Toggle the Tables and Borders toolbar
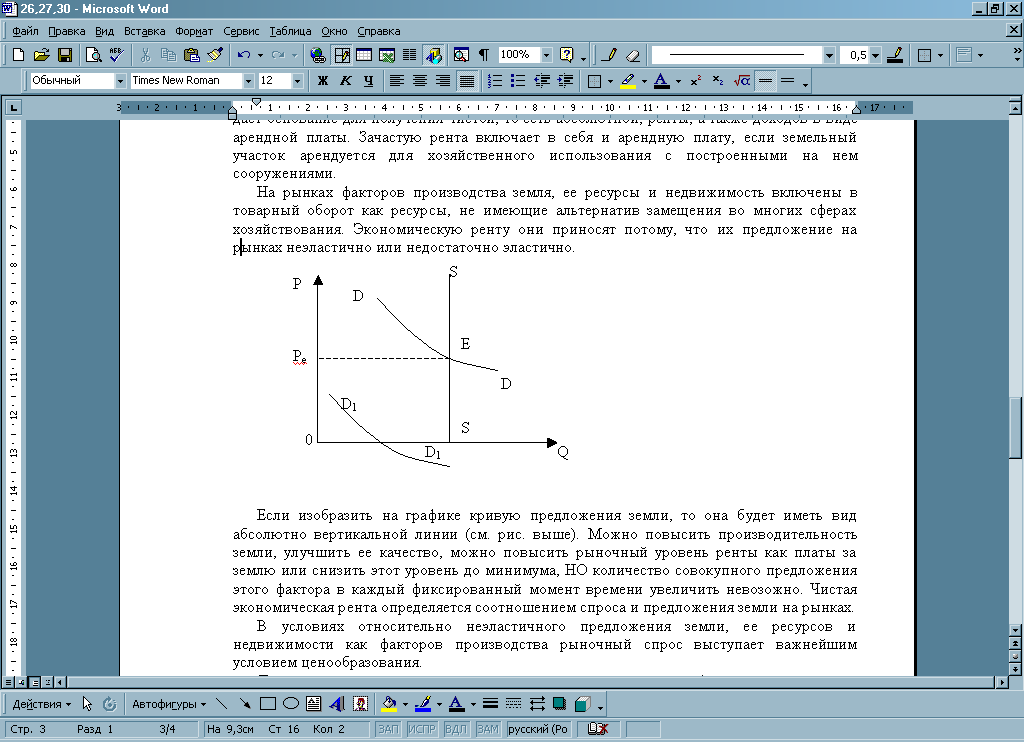This screenshot has width=1024, height=742. coord(342,55)
